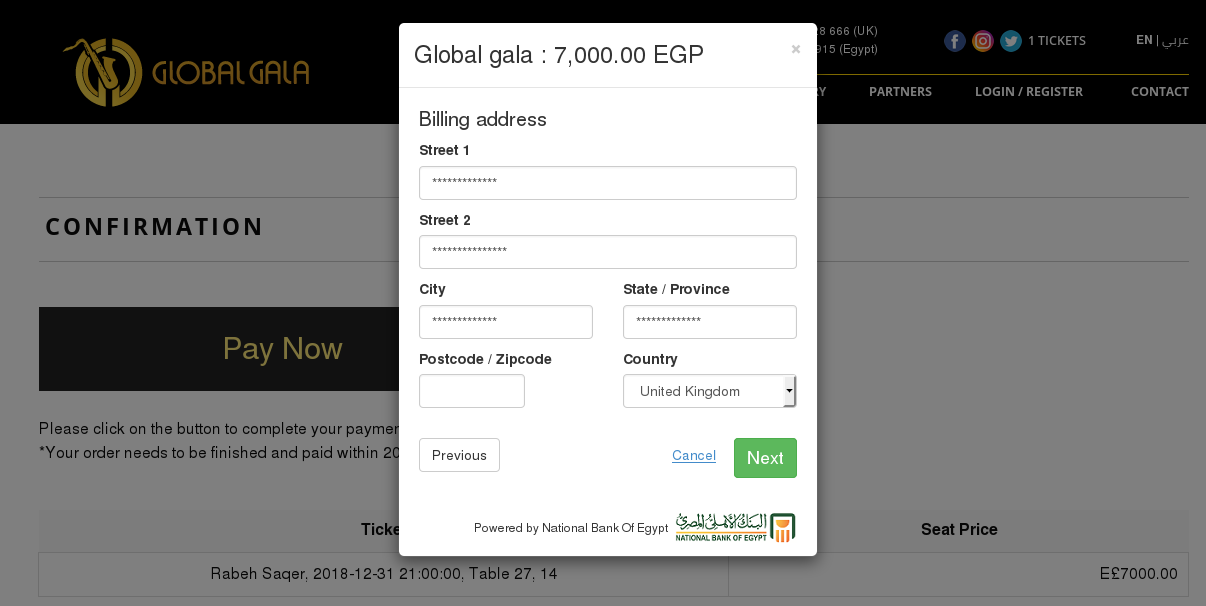Open the Facebook icon link

pyautogui.click(x=955, y=41)
